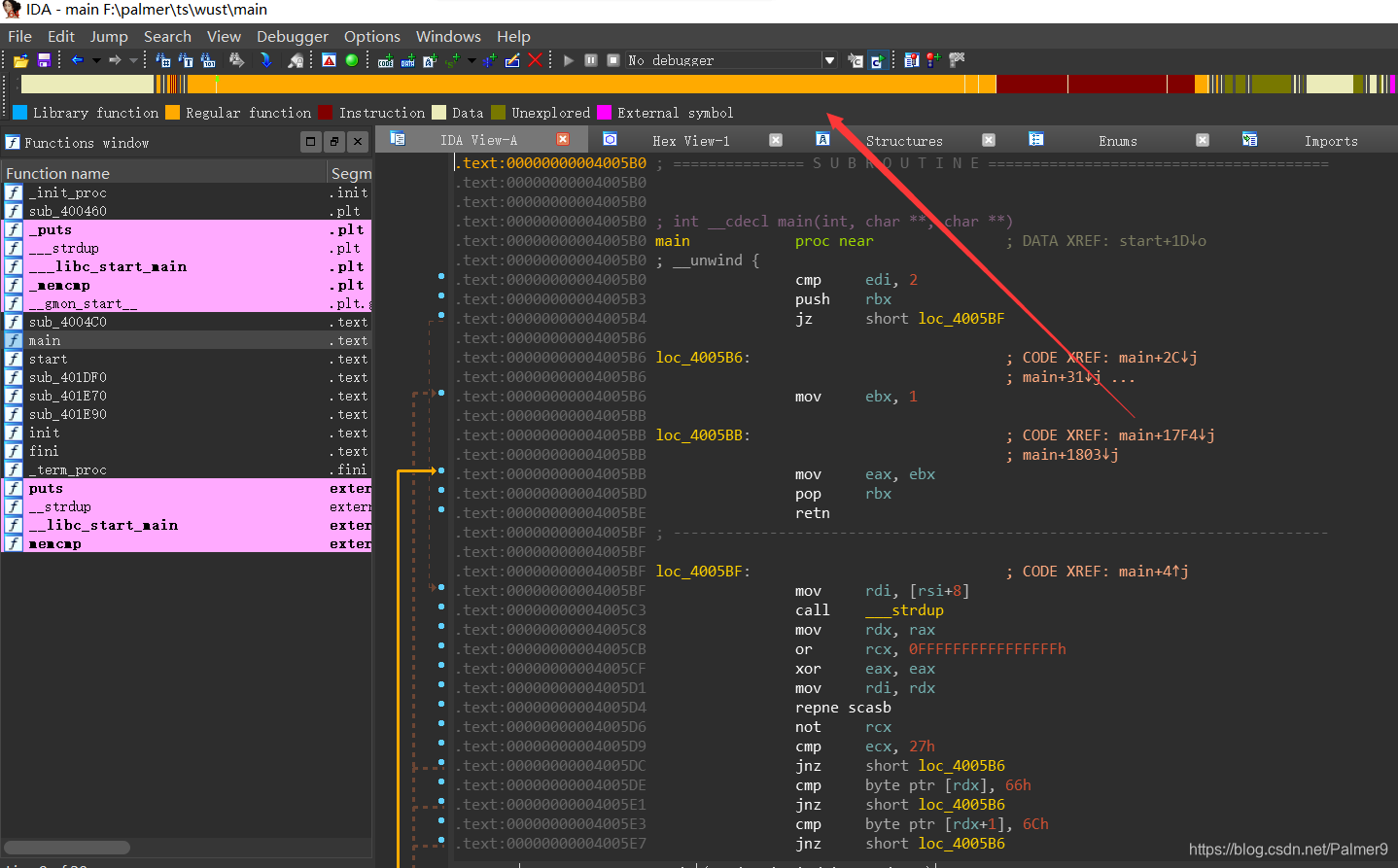
Task: Click the binoculars binary search icon
Action: pos(208,60)
